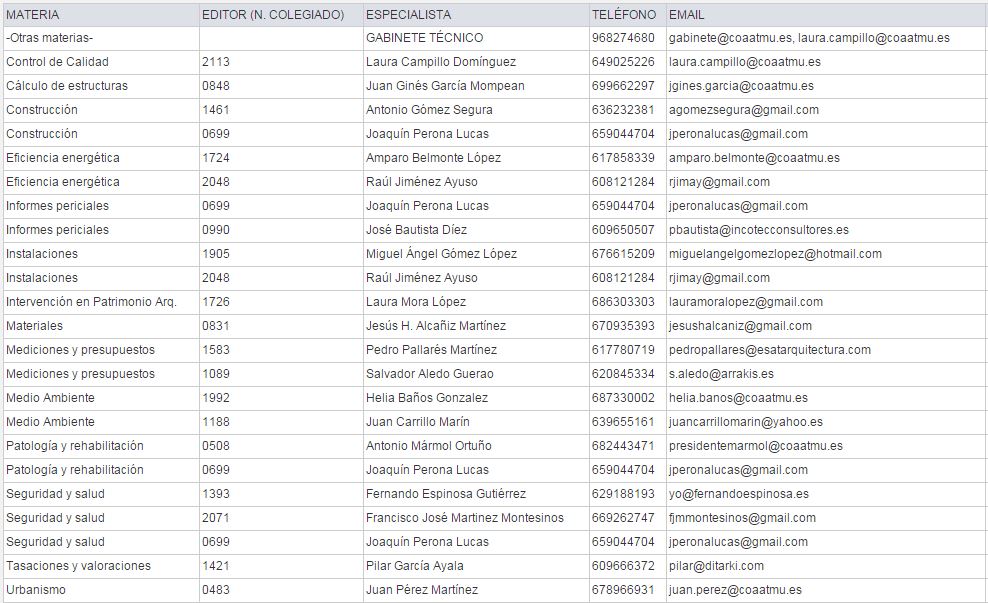Screen dimensions: 988x603
Task: Click editor number 1461
Action: (x=215, y=110)
